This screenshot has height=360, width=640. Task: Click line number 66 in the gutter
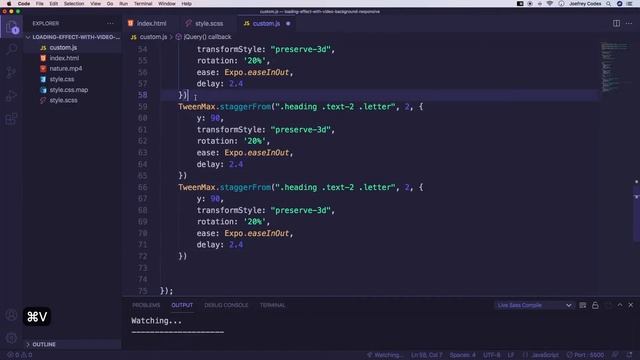pos(142,187)
